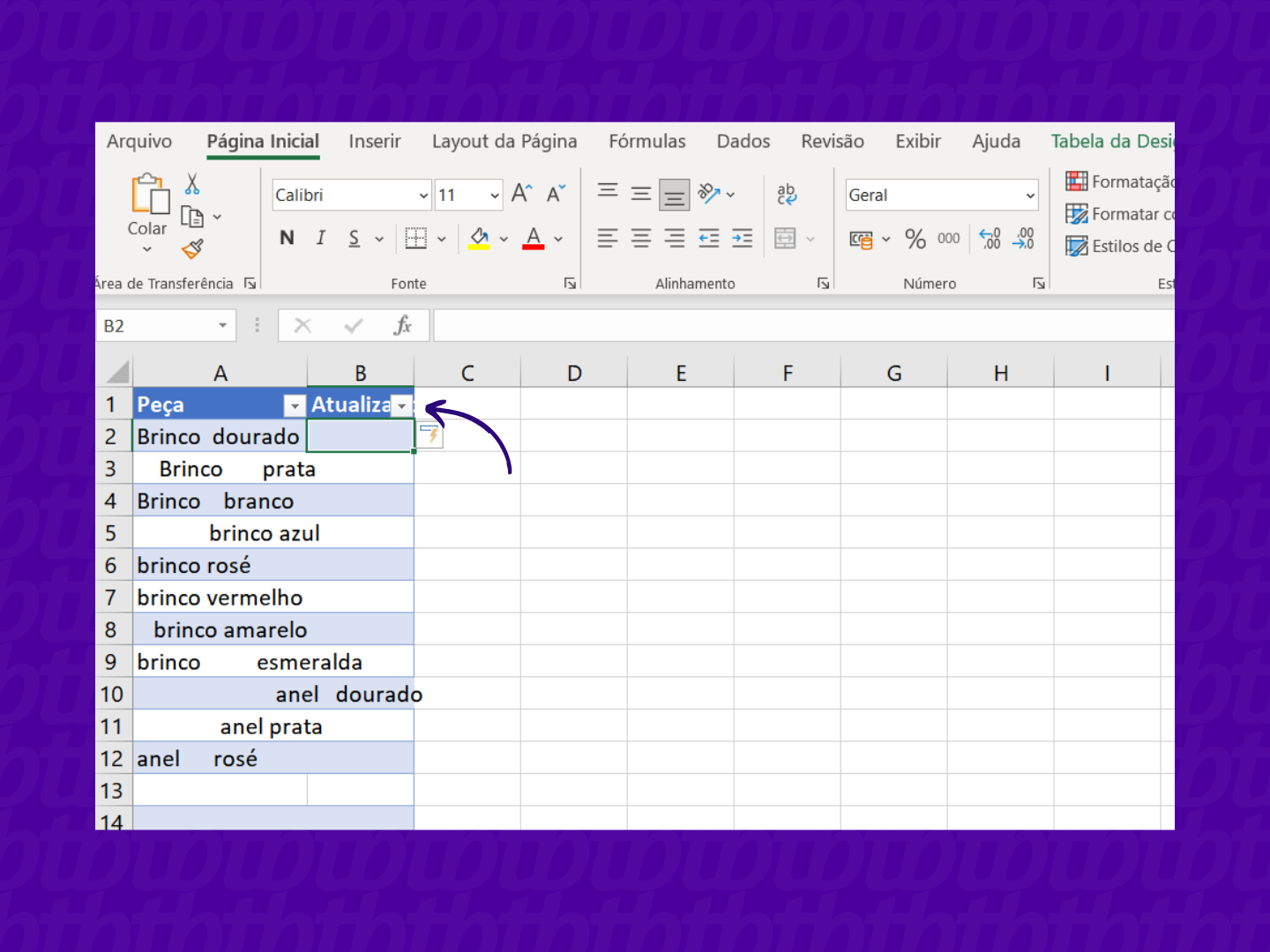1270x952 pixels.
Task: Switch to the Dados tab
Action: tap(743, 141)
